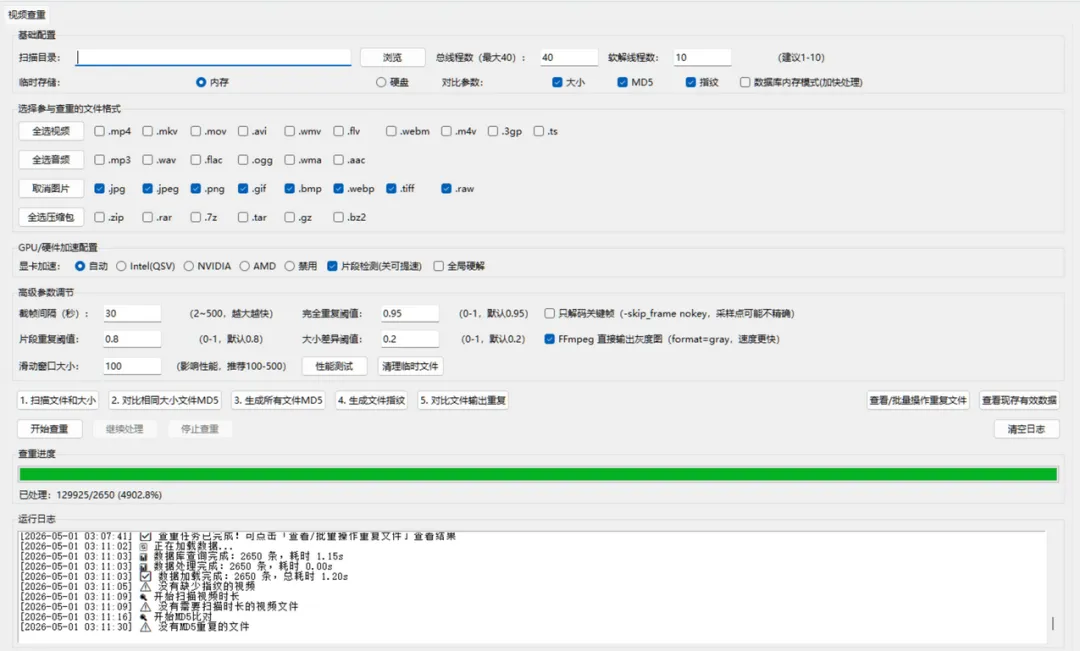The image size is (1080, 651).
Task: Check the .avi format checkbox
Action: point(243,131)
